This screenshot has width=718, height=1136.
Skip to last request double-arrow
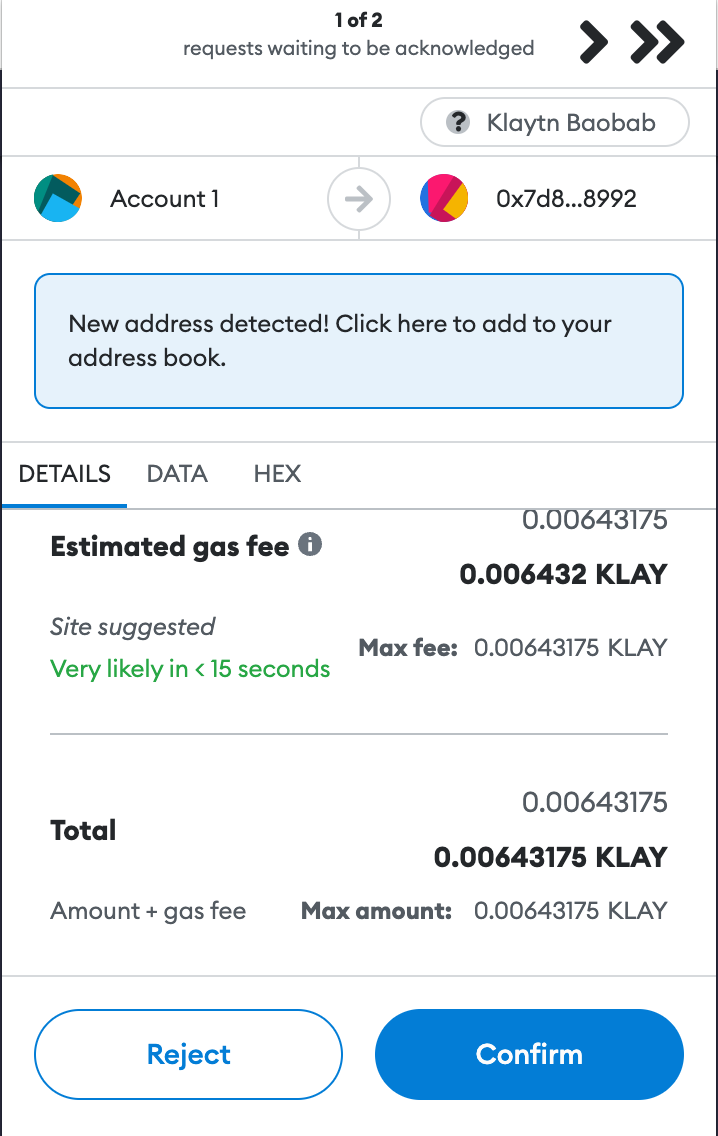[657, 43]
